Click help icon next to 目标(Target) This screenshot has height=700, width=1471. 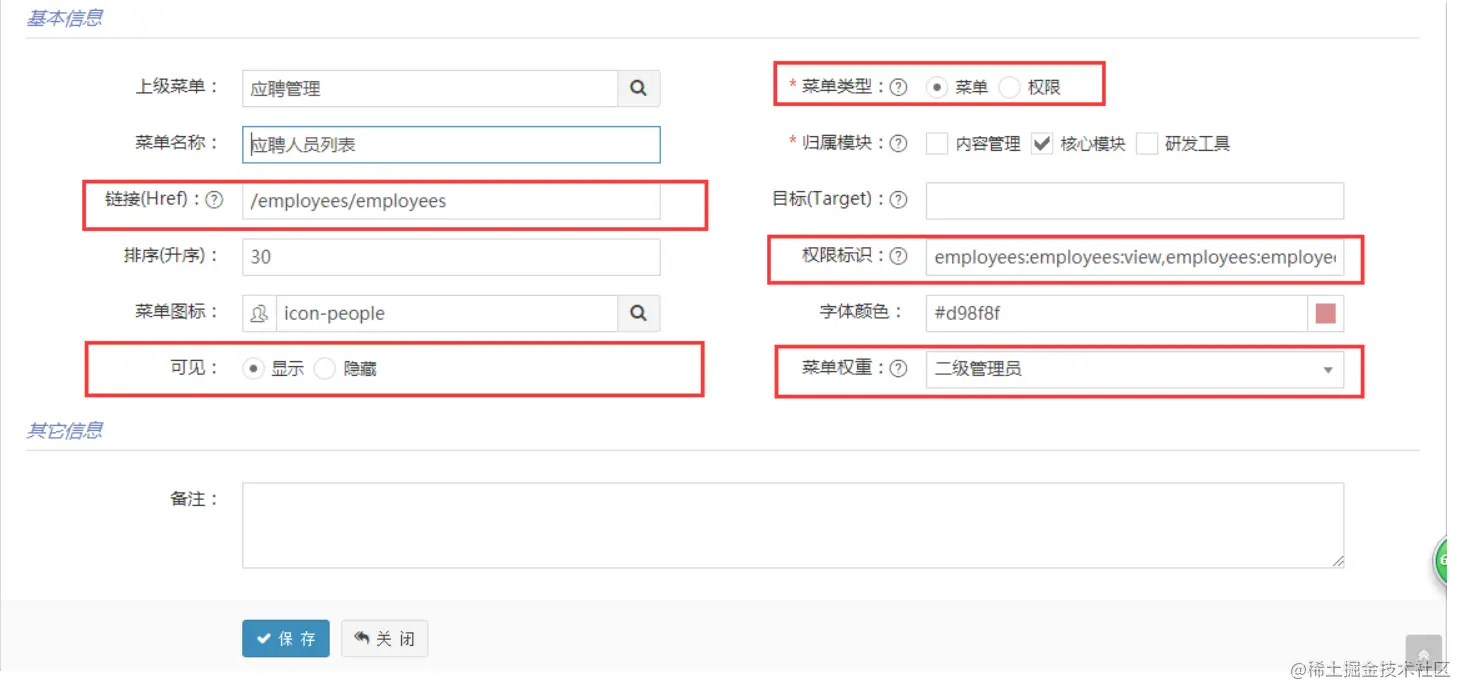tap(898, 200)
